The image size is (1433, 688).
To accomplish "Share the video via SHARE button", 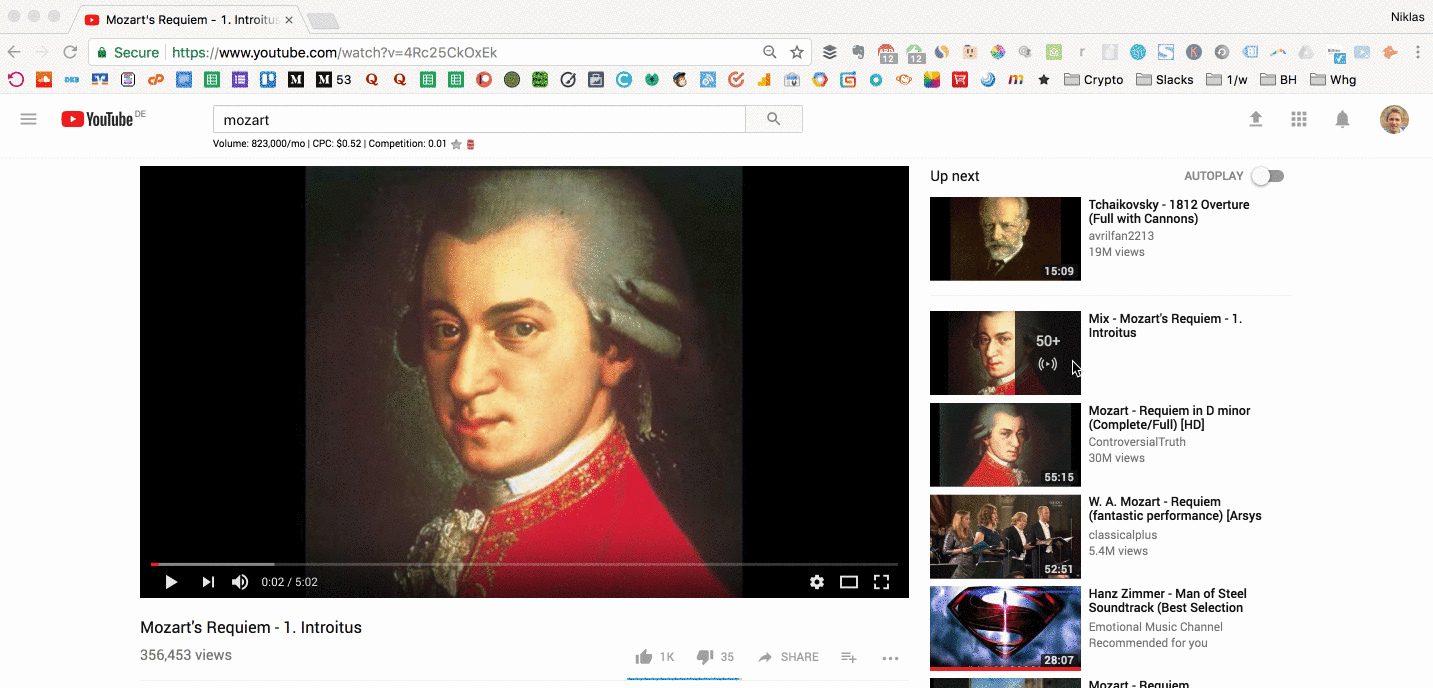I will [x=788, y=657].
